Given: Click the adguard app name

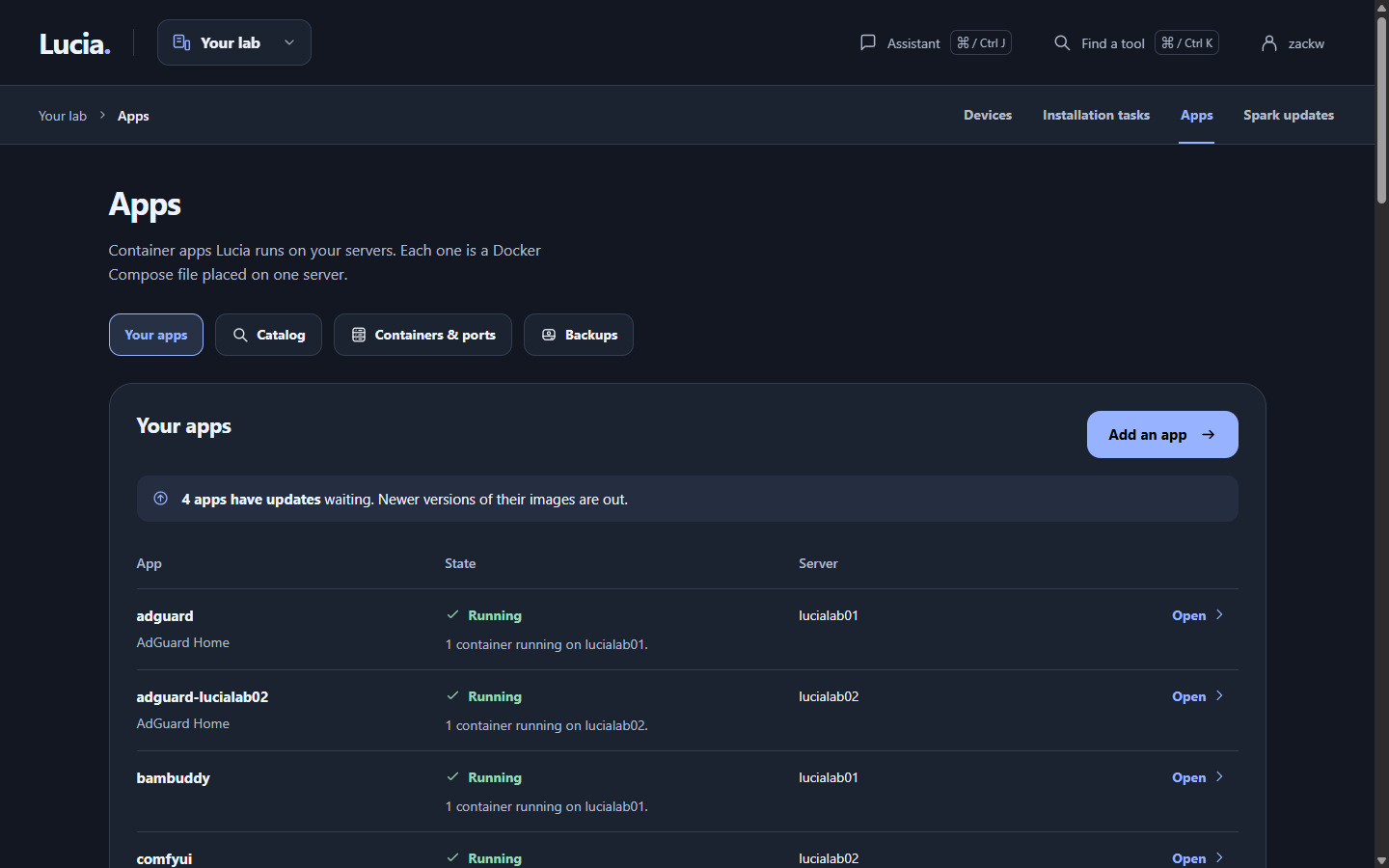Looking at the screenshot, I should 165,615.
